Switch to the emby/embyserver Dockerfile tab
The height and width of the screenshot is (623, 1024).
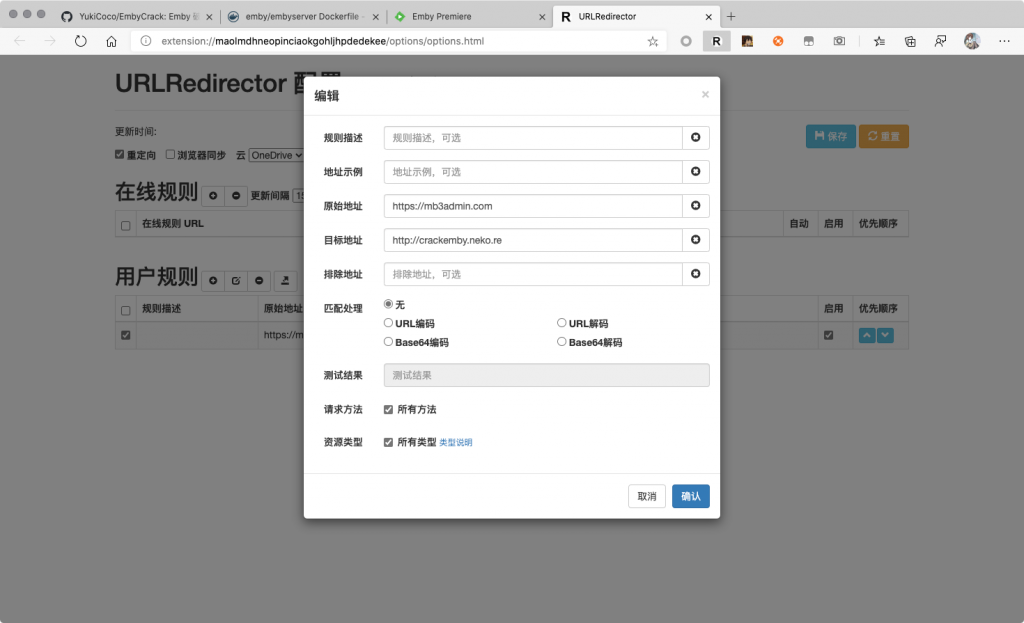[302, 17]
